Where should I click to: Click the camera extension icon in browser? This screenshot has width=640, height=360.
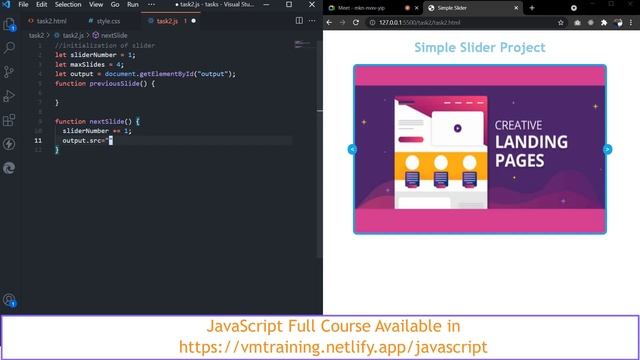tap(577, 23)
